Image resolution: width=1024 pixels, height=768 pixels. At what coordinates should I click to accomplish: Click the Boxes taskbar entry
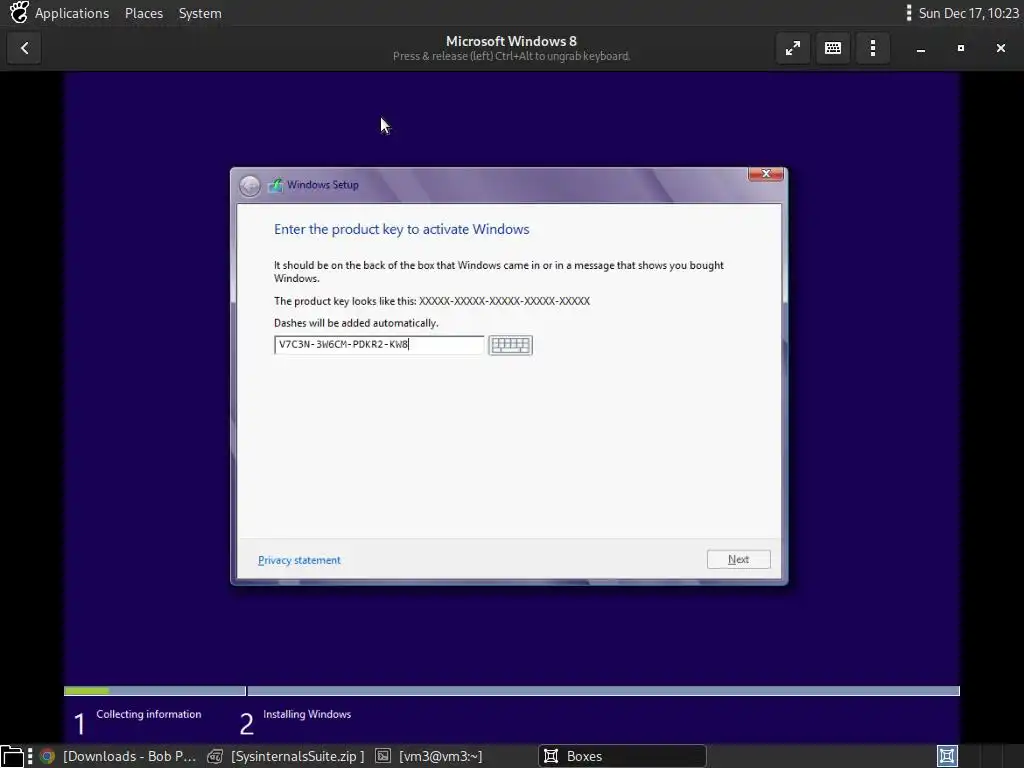pyautogui.click(x=622, y=756)
